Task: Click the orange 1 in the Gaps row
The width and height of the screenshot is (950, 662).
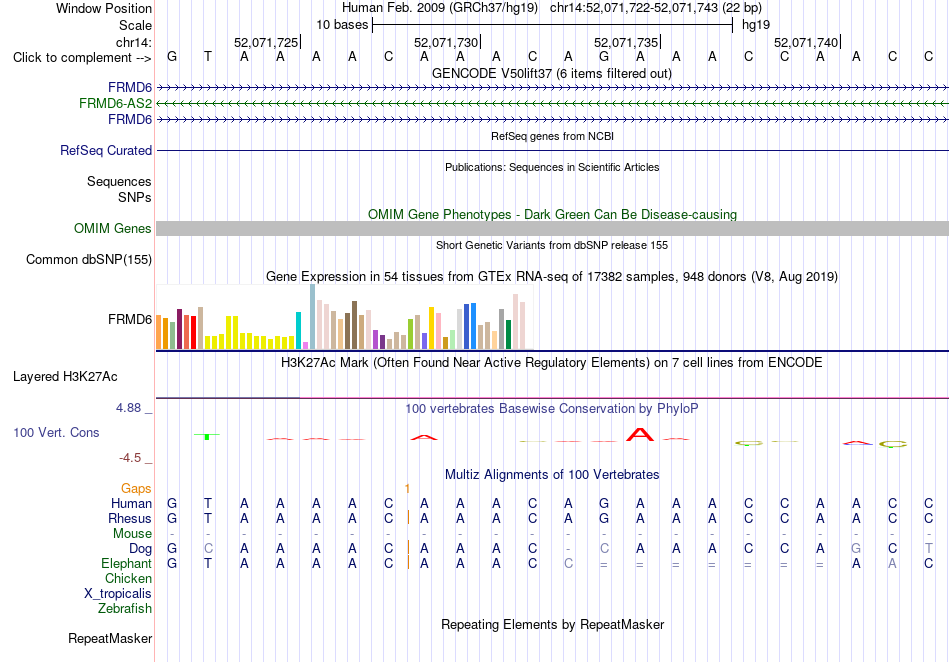Action: pyautogui.click(x=407, y=488)
